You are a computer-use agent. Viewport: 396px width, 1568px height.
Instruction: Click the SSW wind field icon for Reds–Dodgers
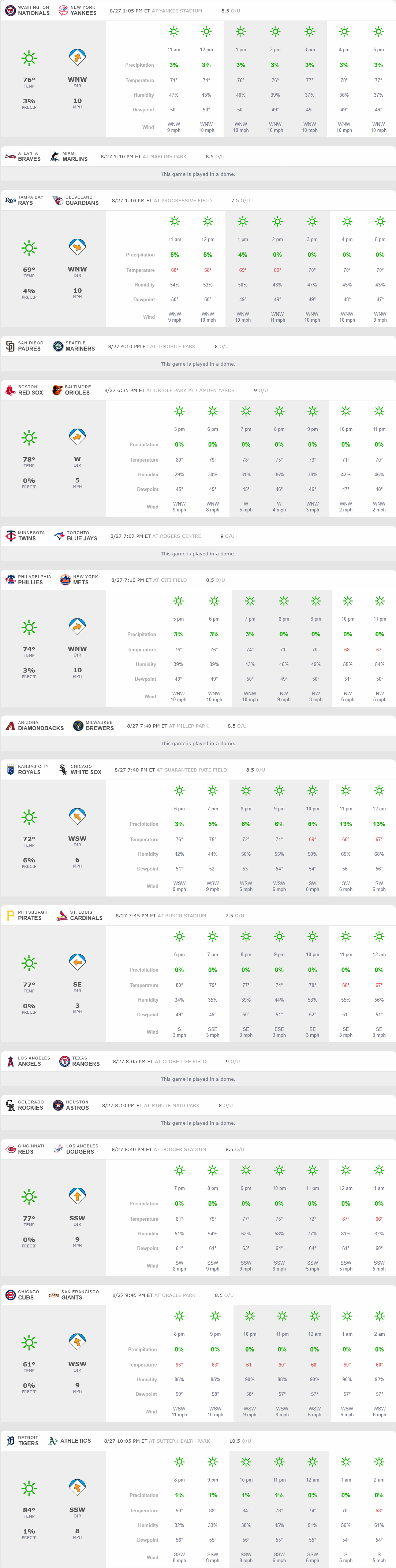coord(77,1197)
